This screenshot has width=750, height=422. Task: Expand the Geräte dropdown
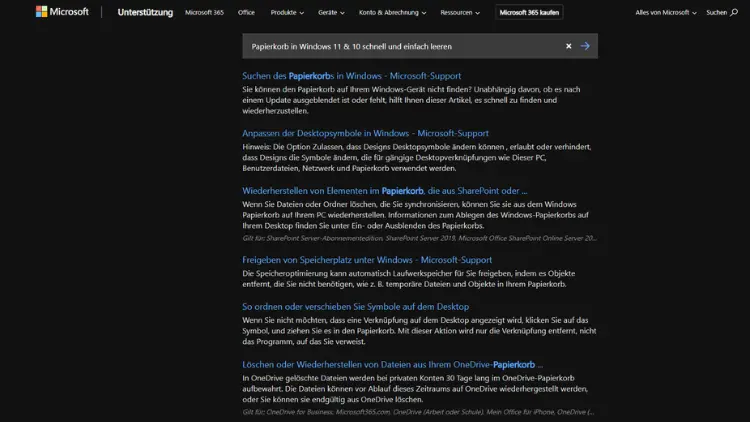tap(331, 12)
